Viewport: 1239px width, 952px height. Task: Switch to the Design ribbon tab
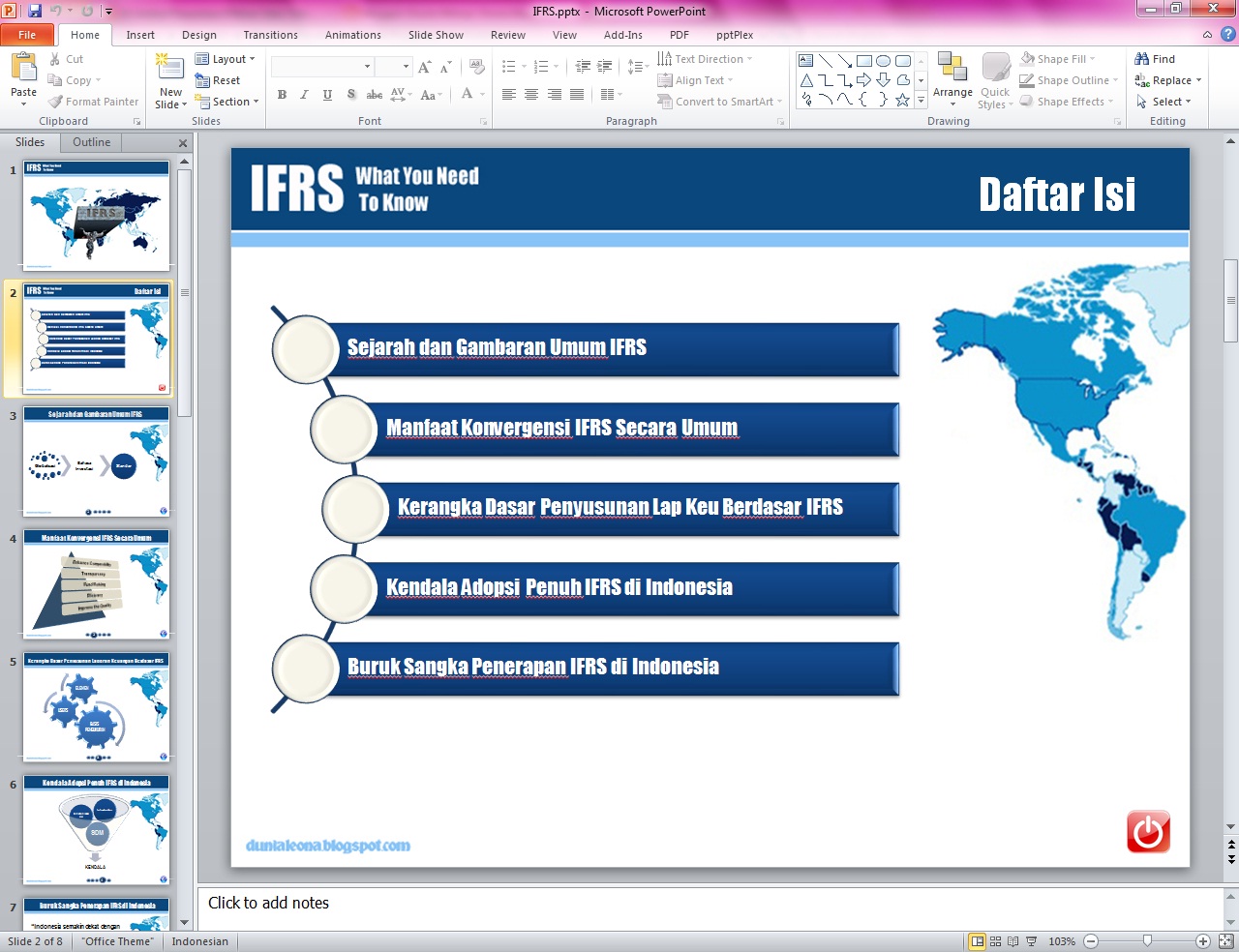(199, 35)
